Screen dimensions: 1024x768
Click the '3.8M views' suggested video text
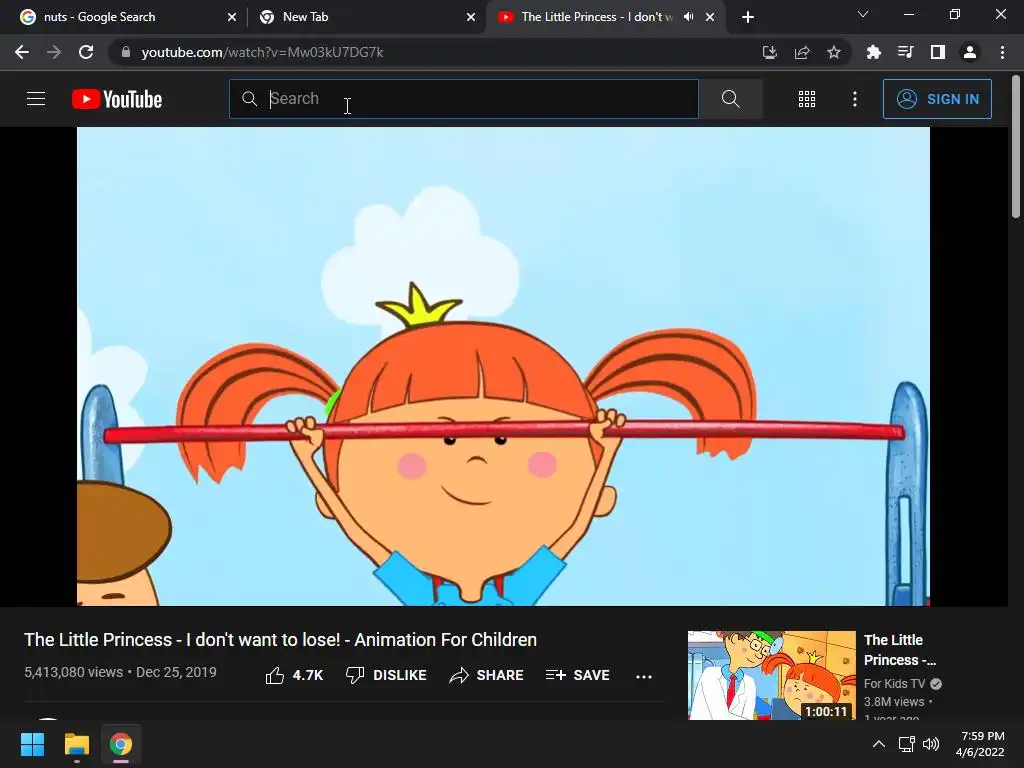[894, 701]
